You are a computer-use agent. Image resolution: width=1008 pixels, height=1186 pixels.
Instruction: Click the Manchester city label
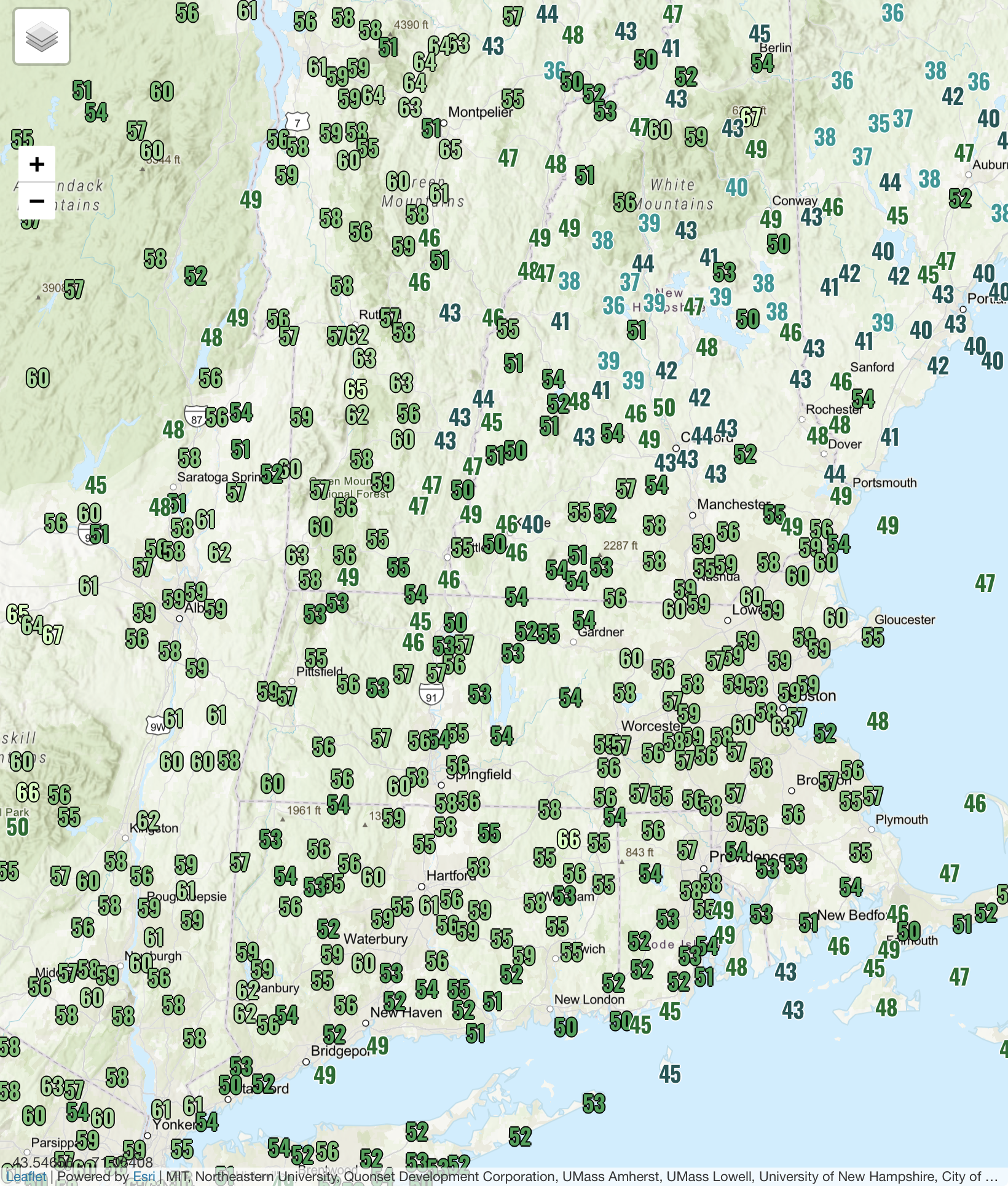coord(733,504)
